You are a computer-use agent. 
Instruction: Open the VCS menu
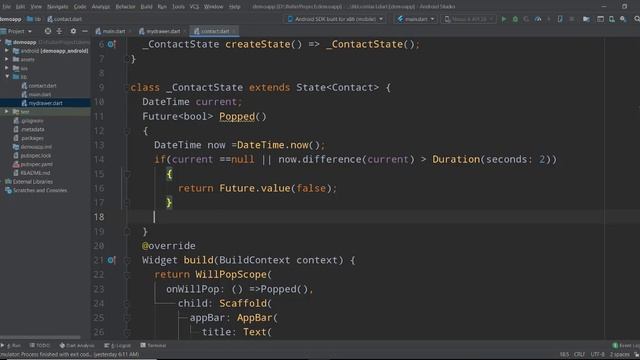194,7
